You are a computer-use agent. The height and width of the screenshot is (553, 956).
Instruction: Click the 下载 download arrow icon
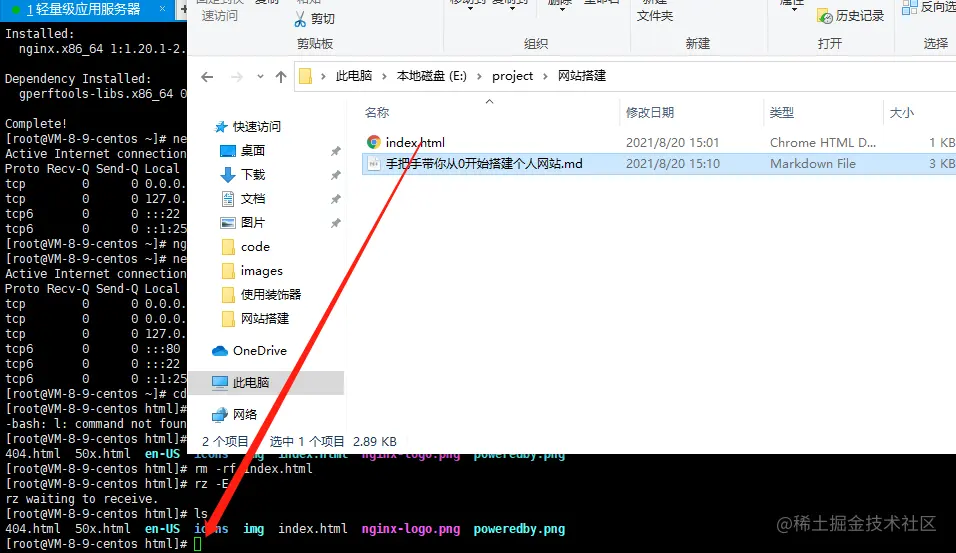pos(227,175)
